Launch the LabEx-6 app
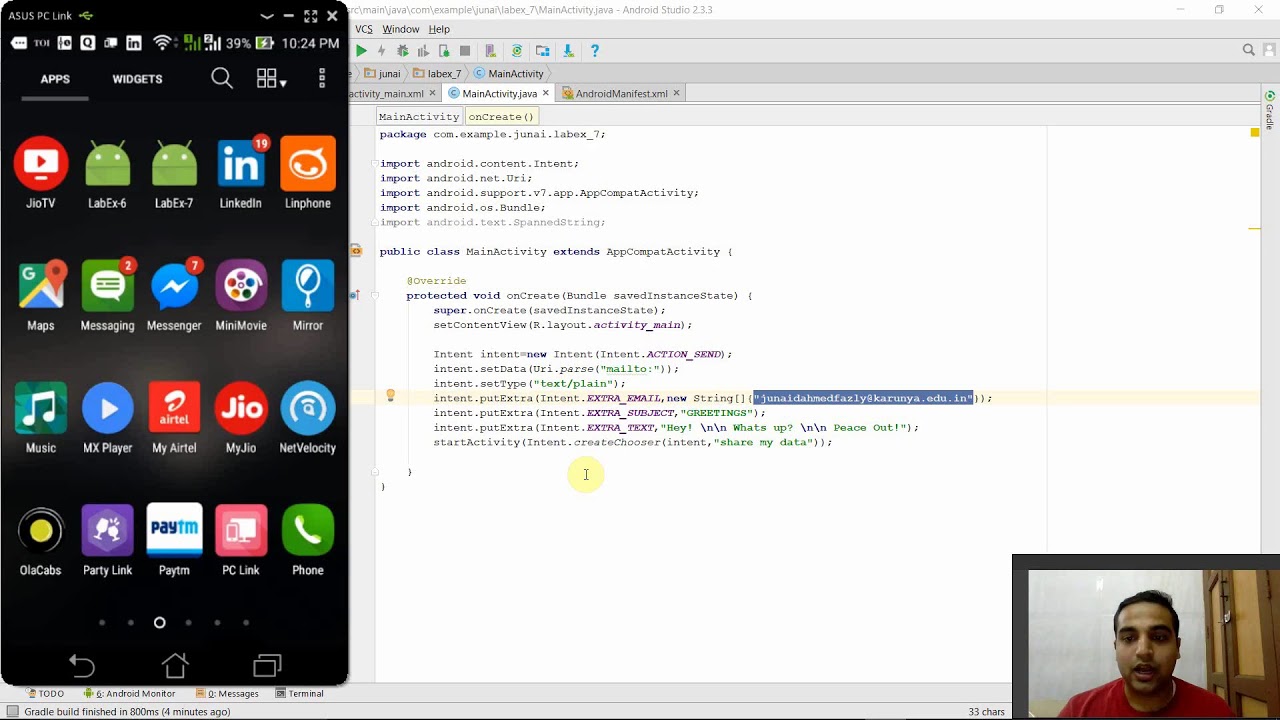Image resolution: width=1280 pixels, height=720 pixels. (x=107, y=173)
